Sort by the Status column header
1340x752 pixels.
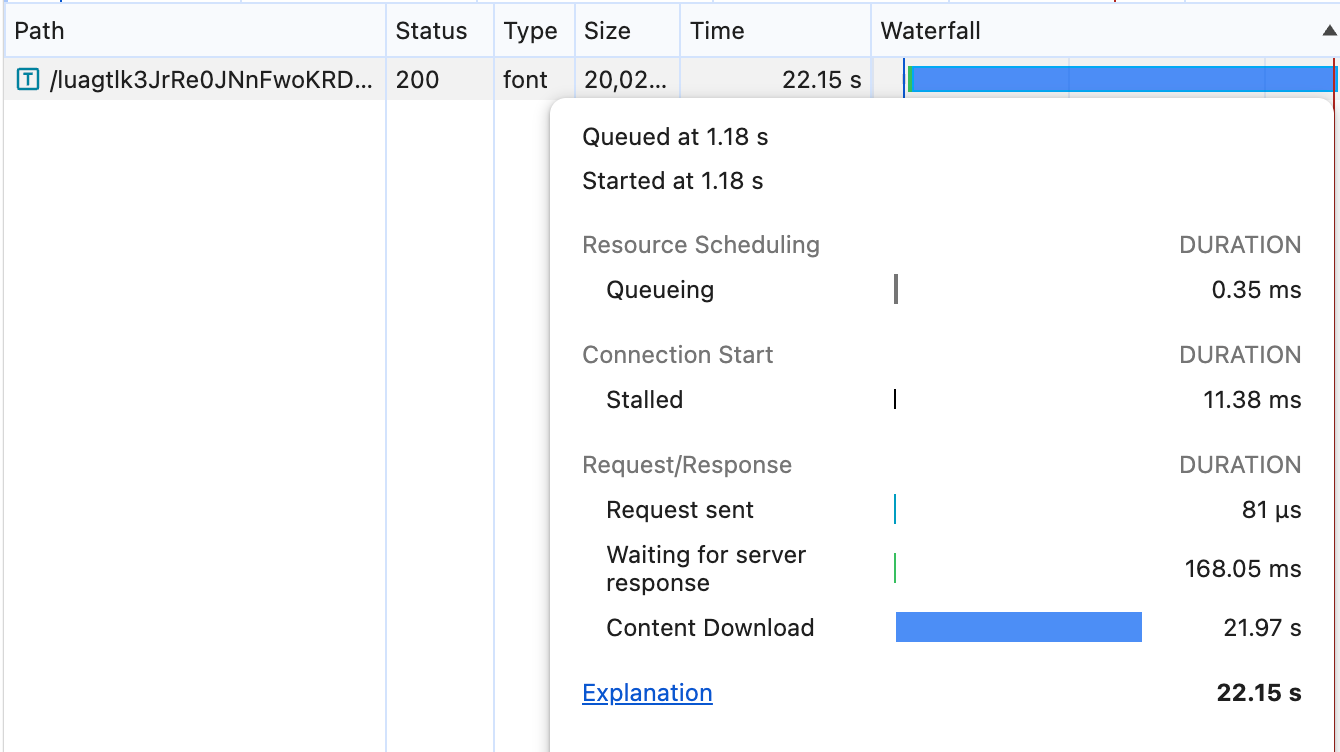(x=431, y=31)
